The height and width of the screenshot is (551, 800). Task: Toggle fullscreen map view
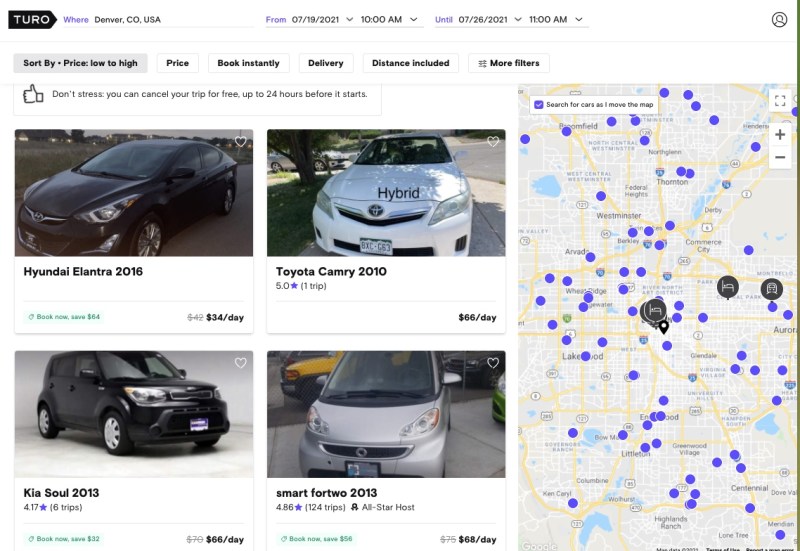(x=780, y=101)
